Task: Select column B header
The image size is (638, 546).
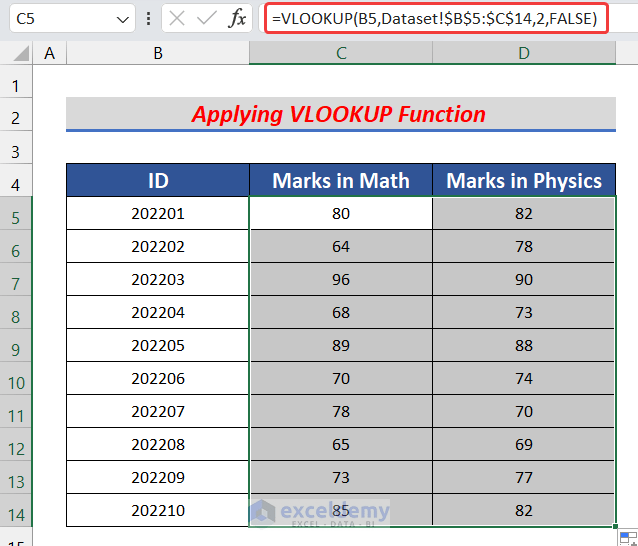Action: click(x=158, y=53)
